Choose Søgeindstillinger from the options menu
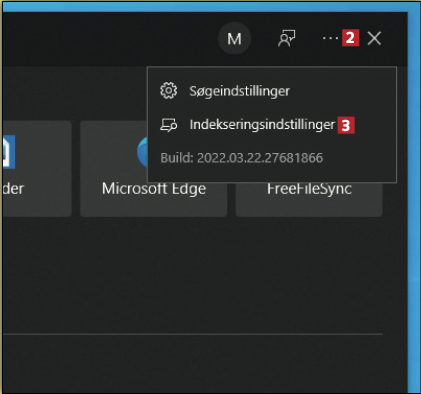This screenshot has height=394, width=421. (x=272, y=91)
